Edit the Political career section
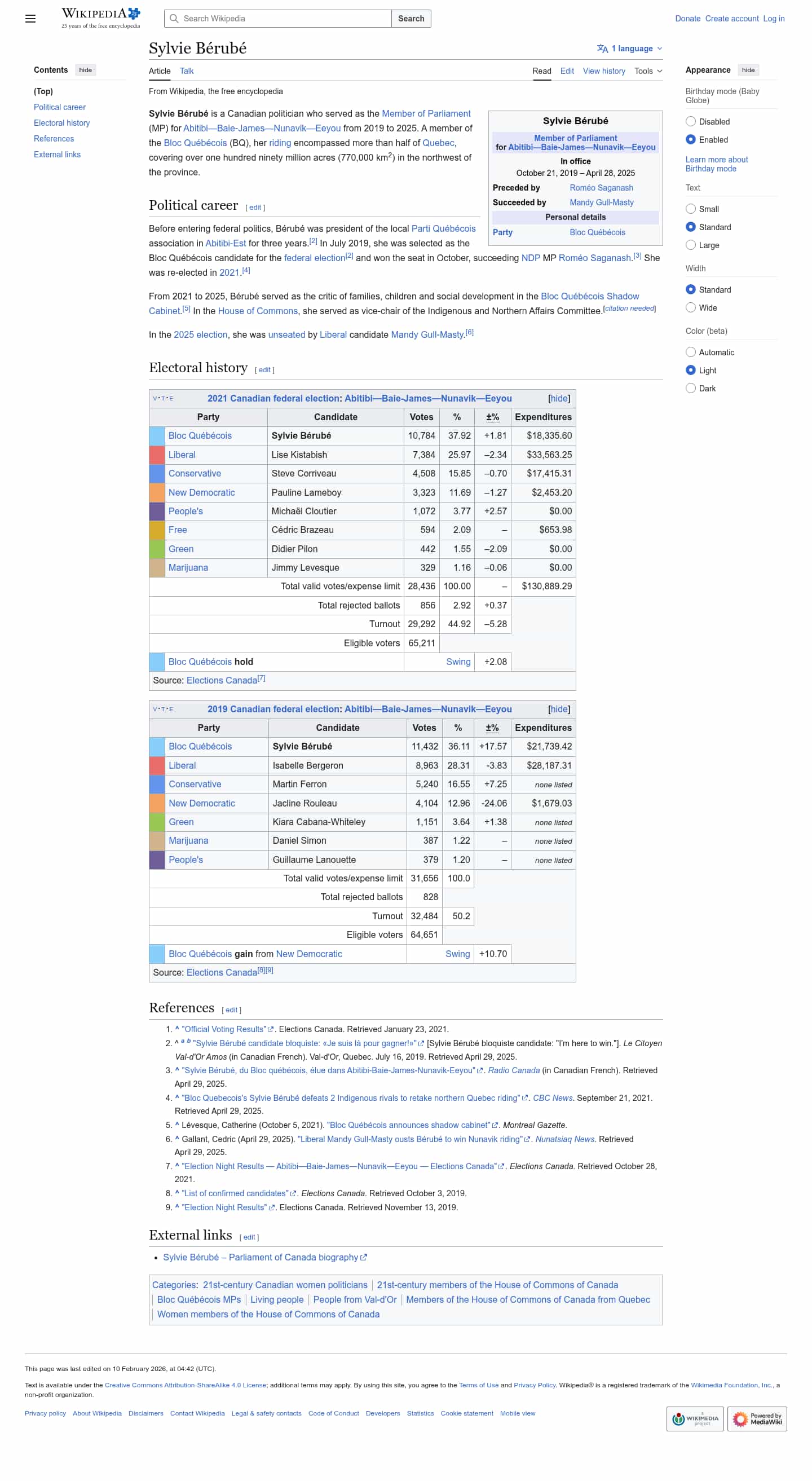Viewport: 812px width, 1481px height. [255, 208]
